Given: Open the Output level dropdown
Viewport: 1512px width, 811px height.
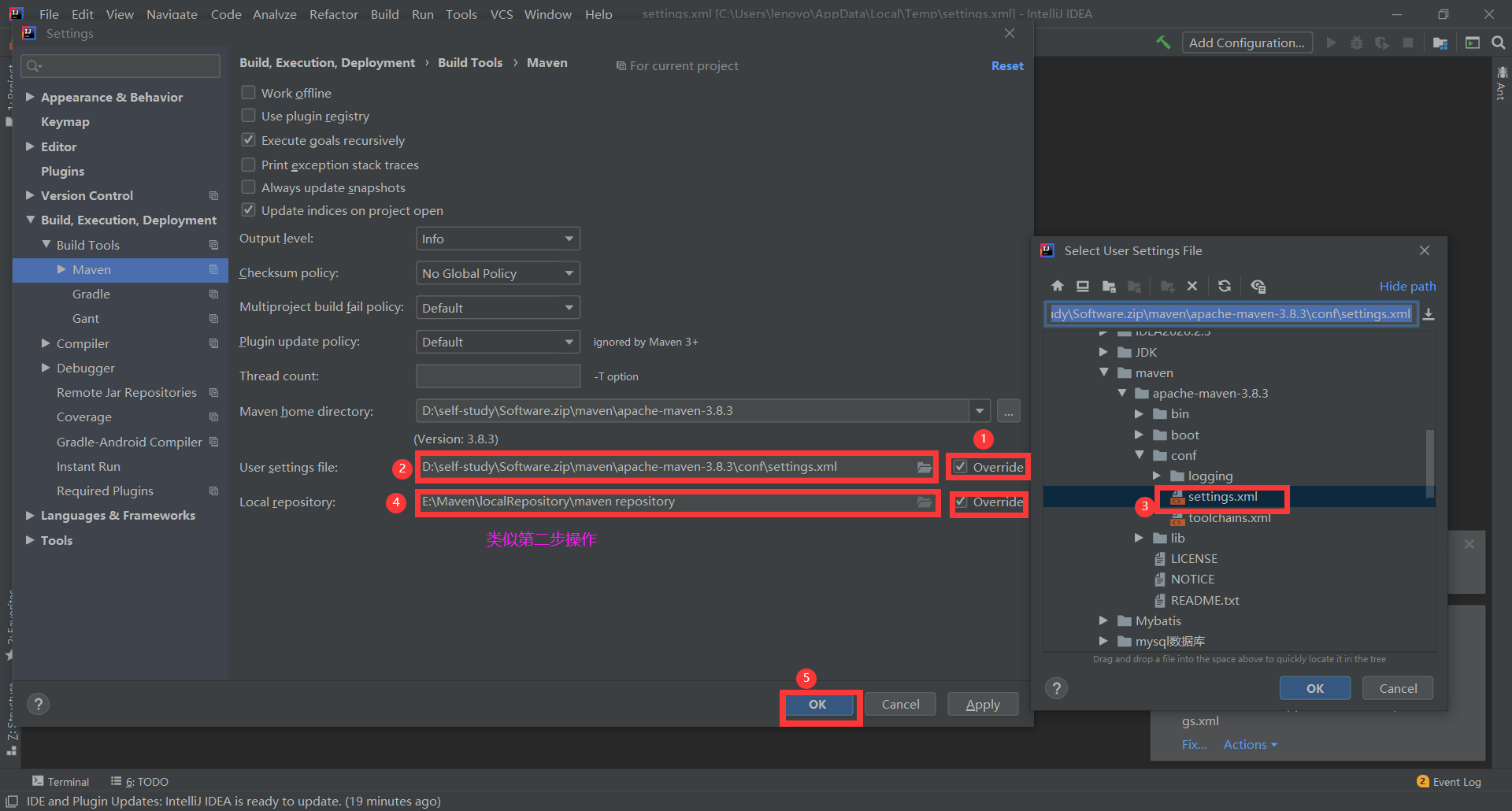Looking at the screenshot, I should pyautogui.click(x=497, y=239).
